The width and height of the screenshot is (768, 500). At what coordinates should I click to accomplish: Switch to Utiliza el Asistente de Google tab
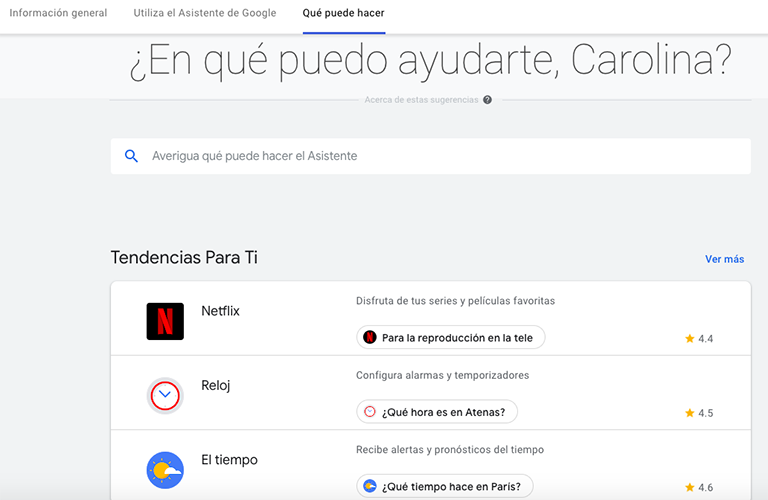point(204,13)
